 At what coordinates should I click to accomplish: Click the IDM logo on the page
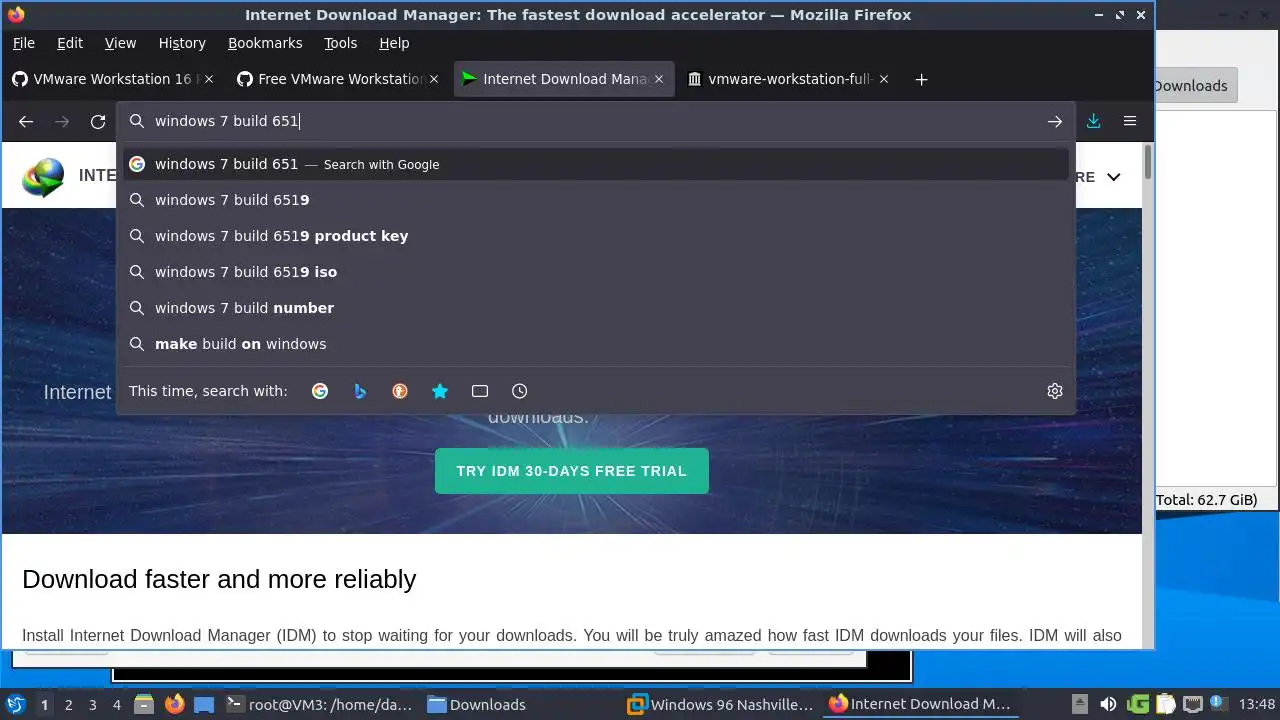(x=43, y=177)
